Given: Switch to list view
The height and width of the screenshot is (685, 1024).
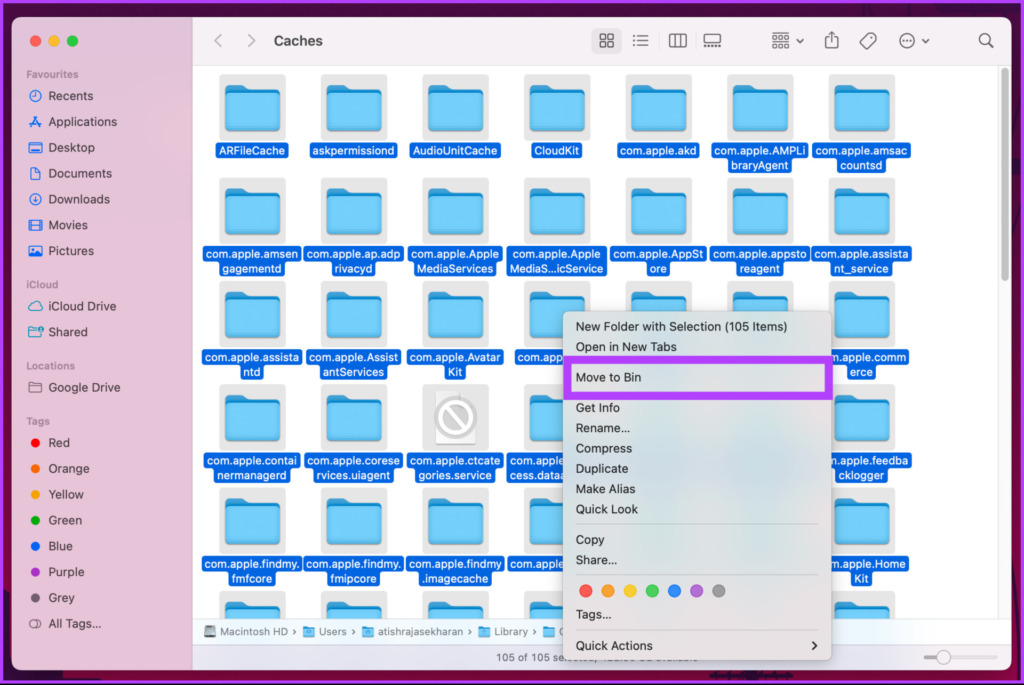Looking at the screenshot, I should click(641, 41).
